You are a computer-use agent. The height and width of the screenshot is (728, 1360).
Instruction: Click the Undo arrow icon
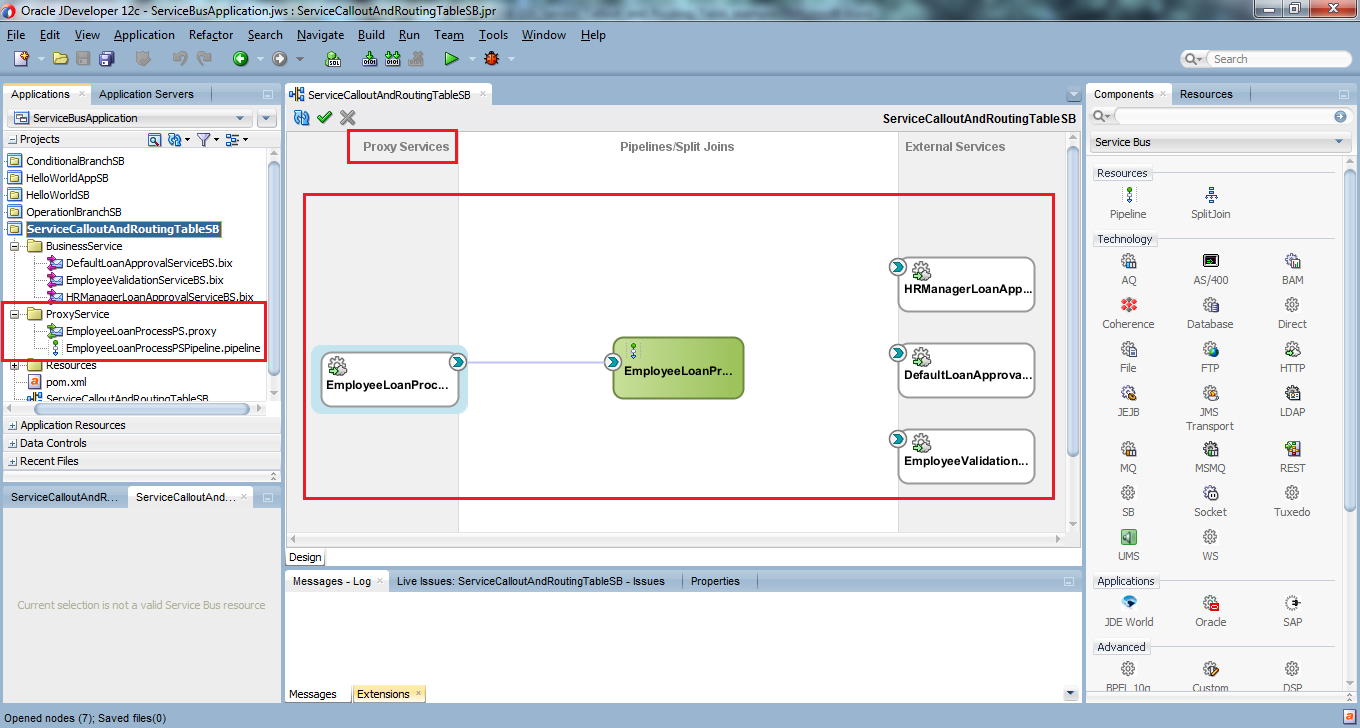(x=179, y=59)
